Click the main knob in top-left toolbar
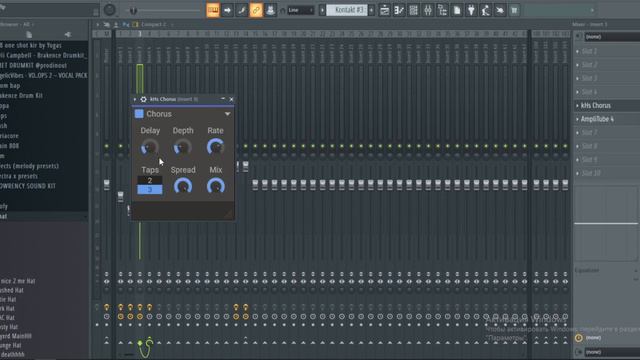This screenshot has height=360, width=640. (109, 10)
